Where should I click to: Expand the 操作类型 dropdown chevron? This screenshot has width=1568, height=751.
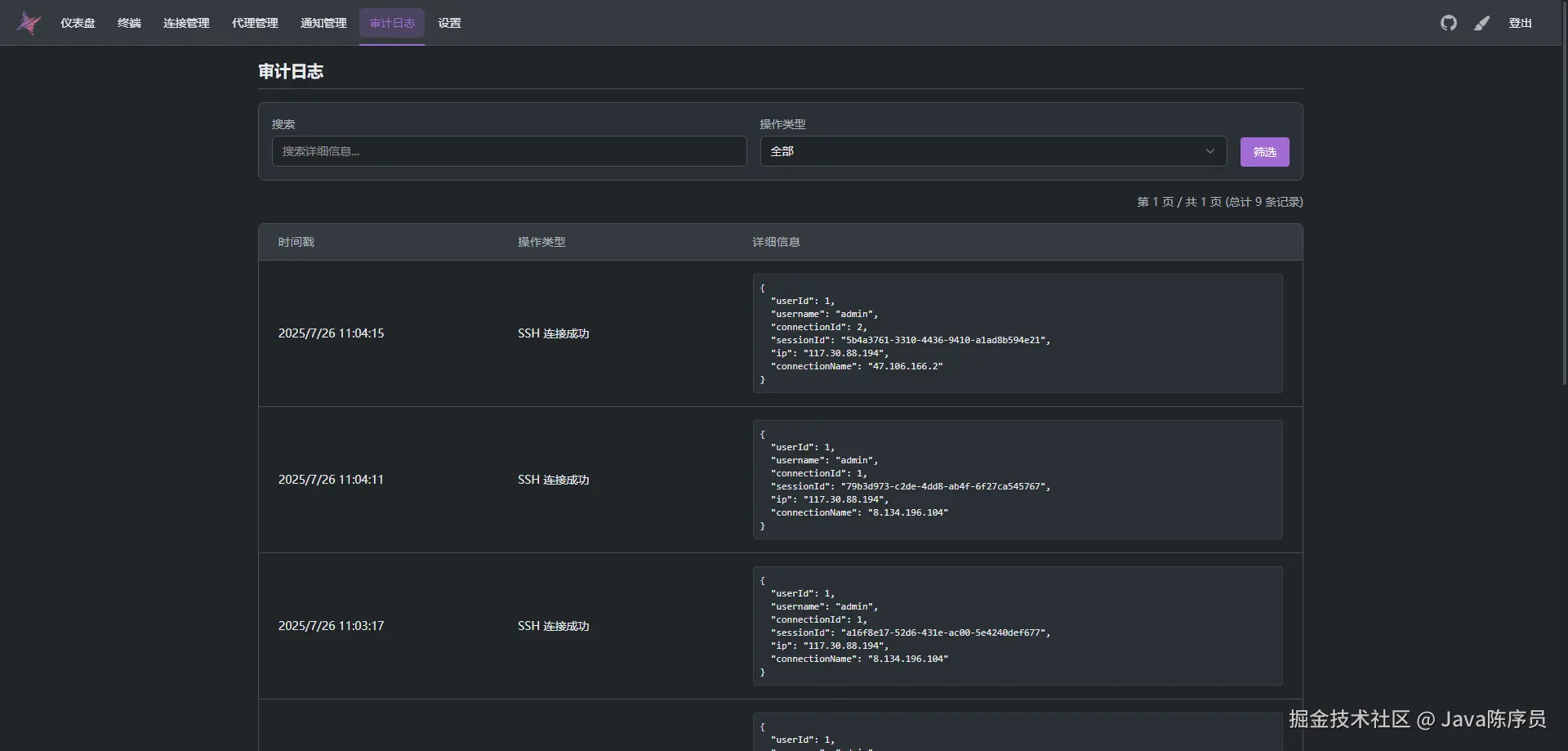pos(1210,151)
